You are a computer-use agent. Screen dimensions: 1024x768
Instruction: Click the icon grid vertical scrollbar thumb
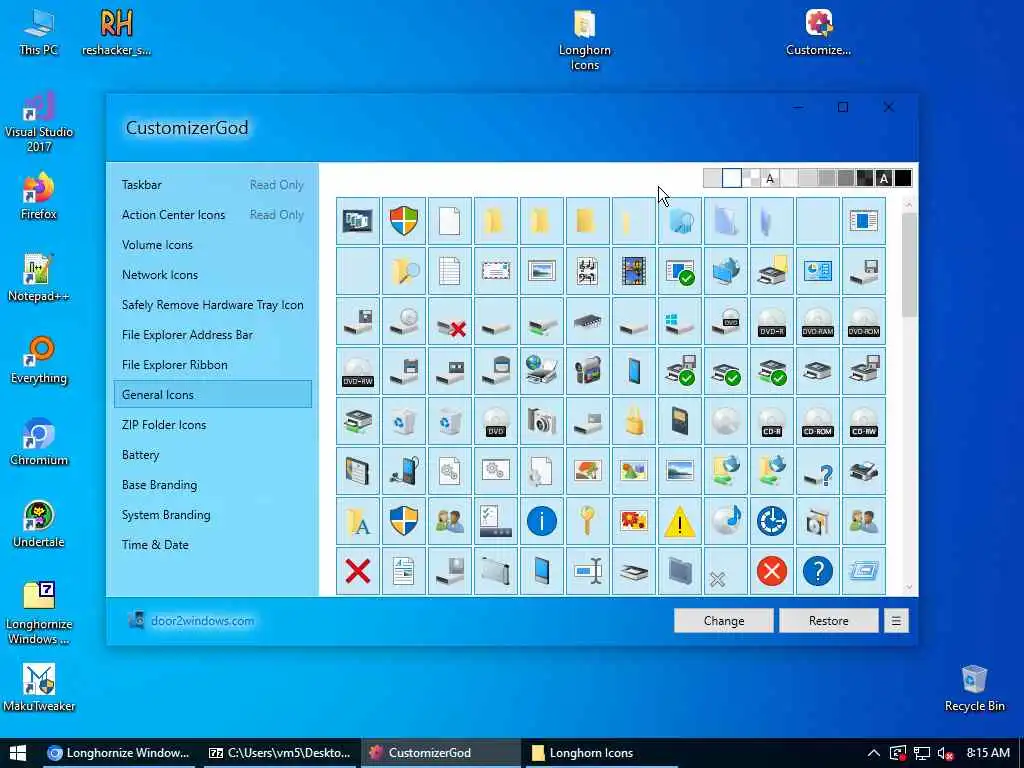908,264
